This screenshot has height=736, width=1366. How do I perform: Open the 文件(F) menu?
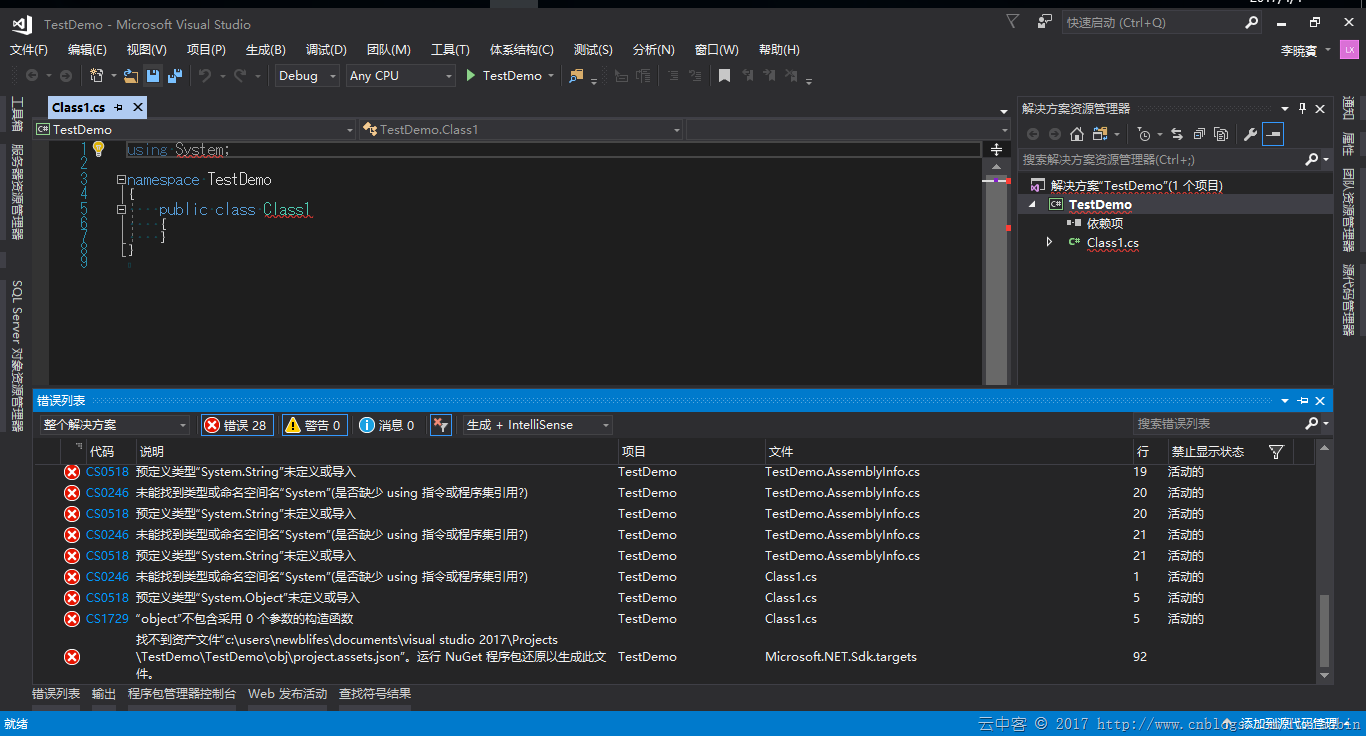[29, 50]
